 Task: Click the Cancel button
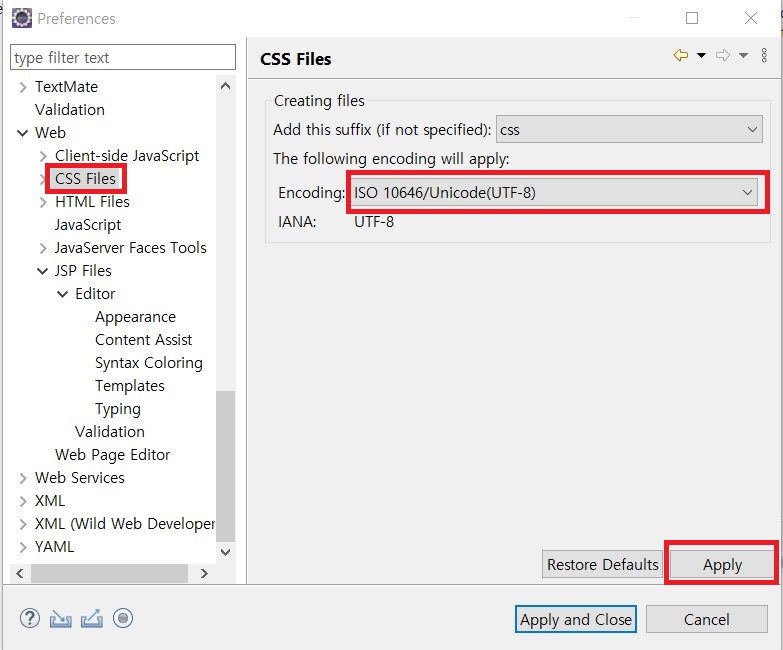pos(707,620)
